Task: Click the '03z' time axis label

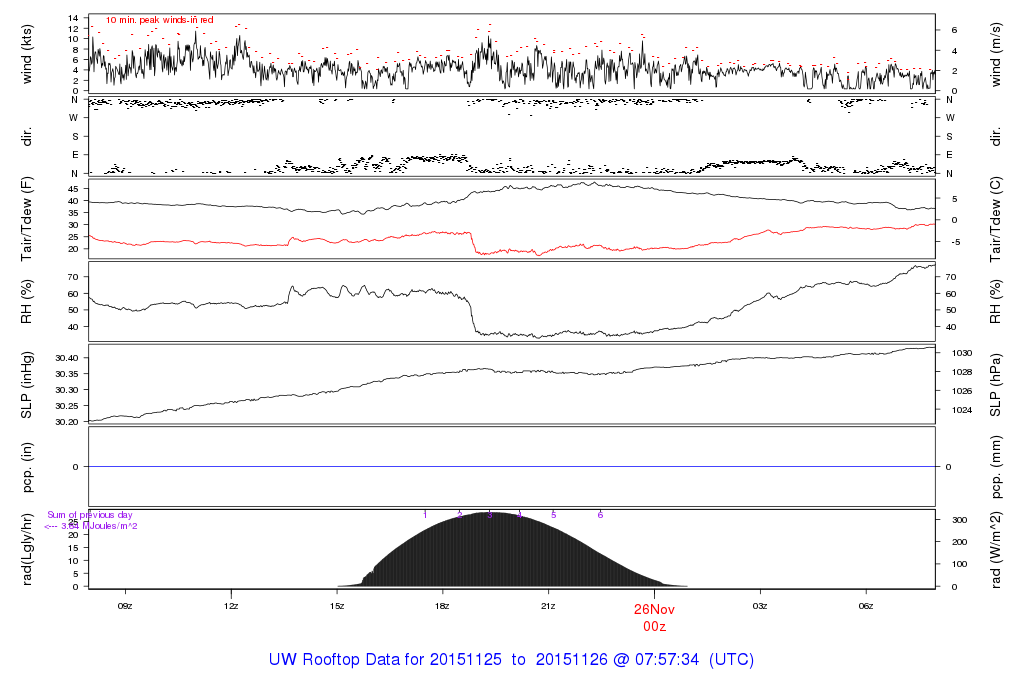Action: tap(760, 606)
